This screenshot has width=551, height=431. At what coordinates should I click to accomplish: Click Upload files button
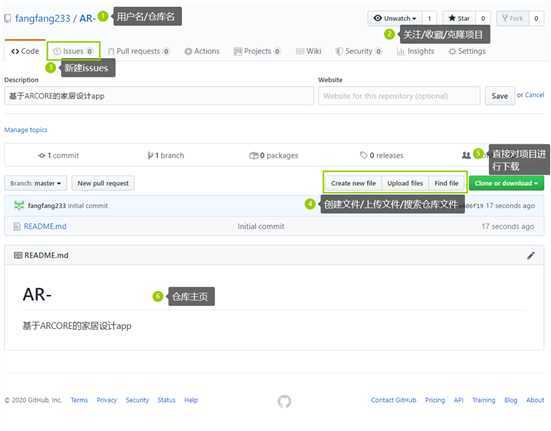(405, 183)
